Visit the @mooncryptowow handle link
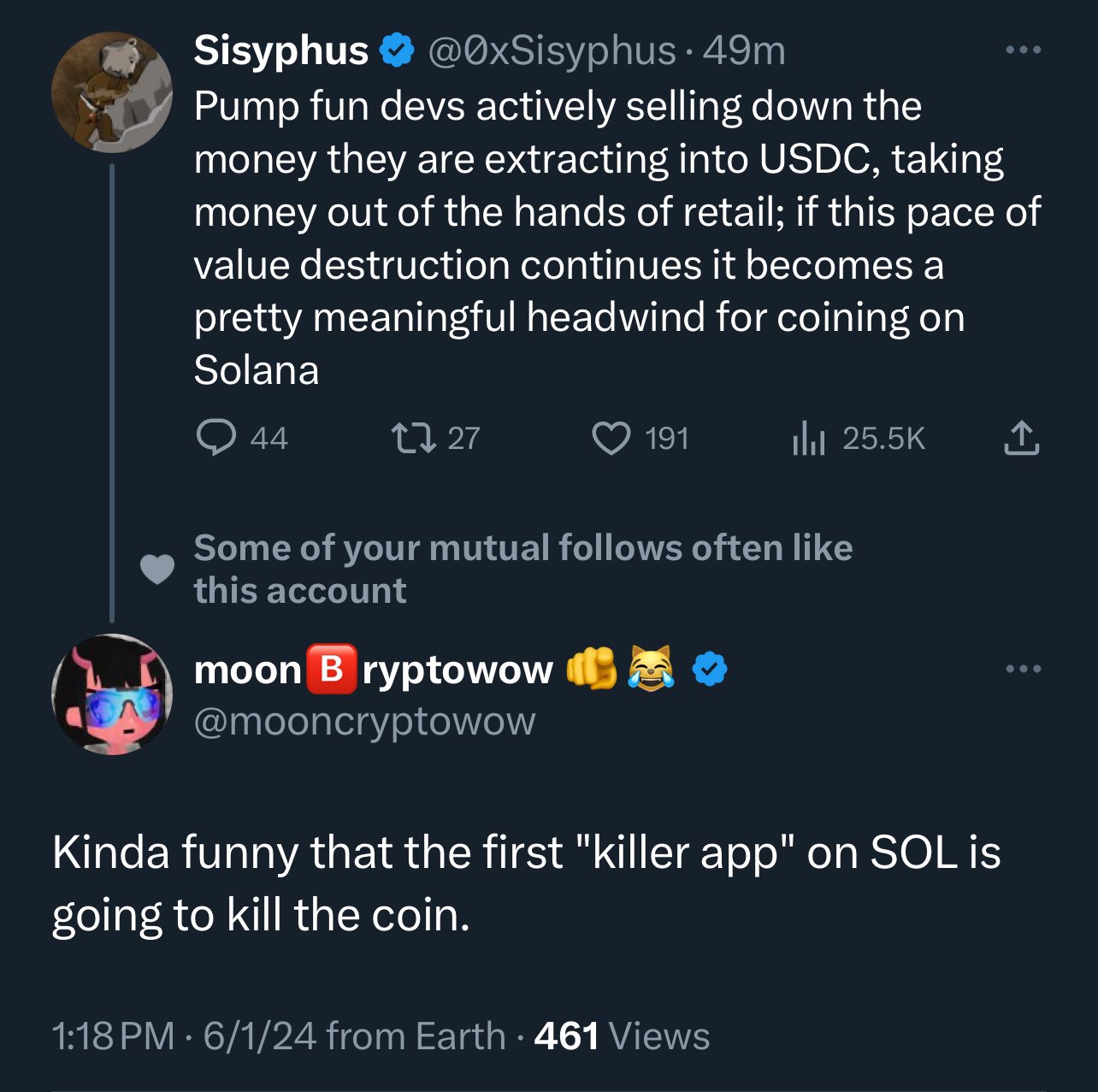 coord(364,722)
